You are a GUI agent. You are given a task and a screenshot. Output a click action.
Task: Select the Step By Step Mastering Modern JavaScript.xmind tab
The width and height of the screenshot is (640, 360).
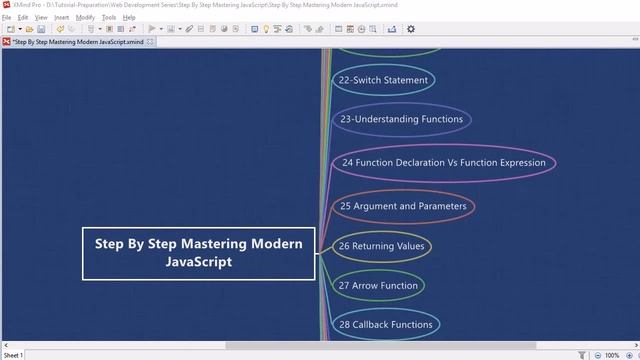pos(78,42)
